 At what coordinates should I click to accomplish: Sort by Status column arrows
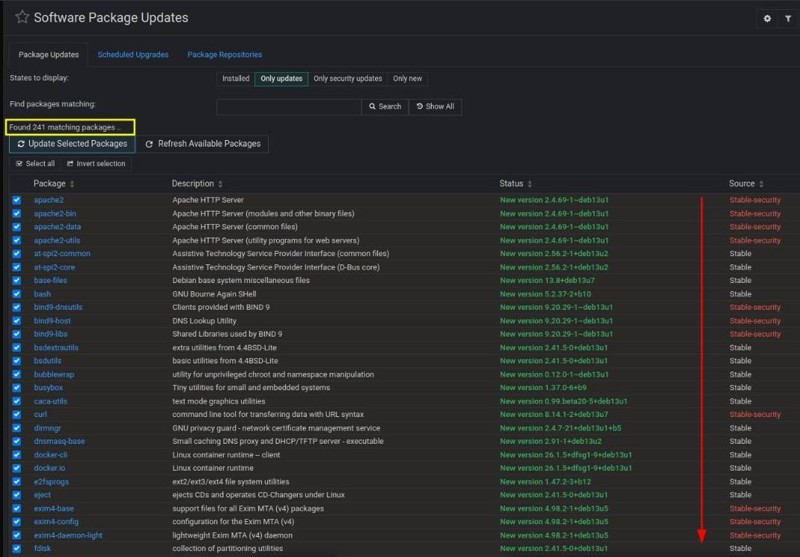(530, 184)
